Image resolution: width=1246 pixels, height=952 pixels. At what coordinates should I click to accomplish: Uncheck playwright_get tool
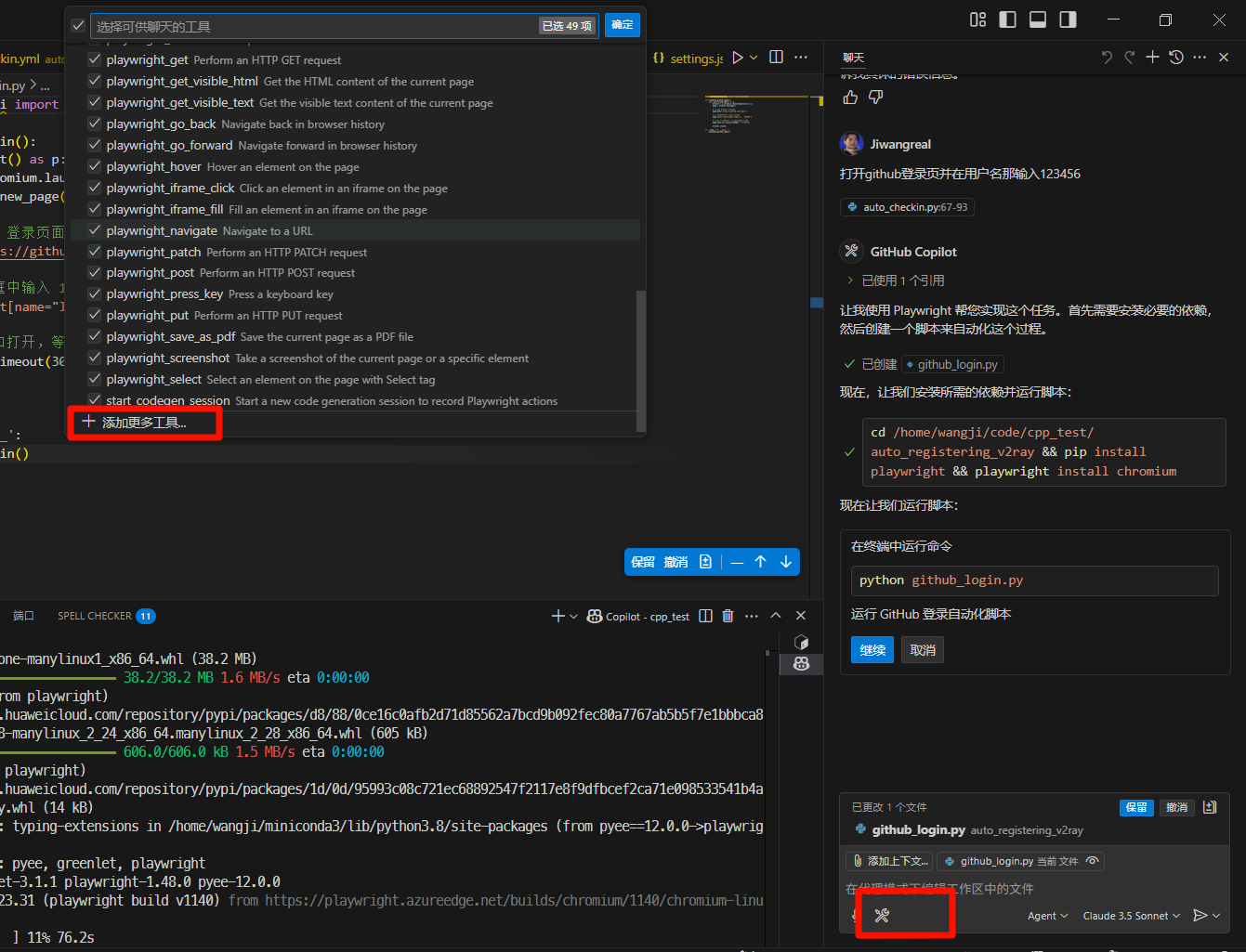94,59
